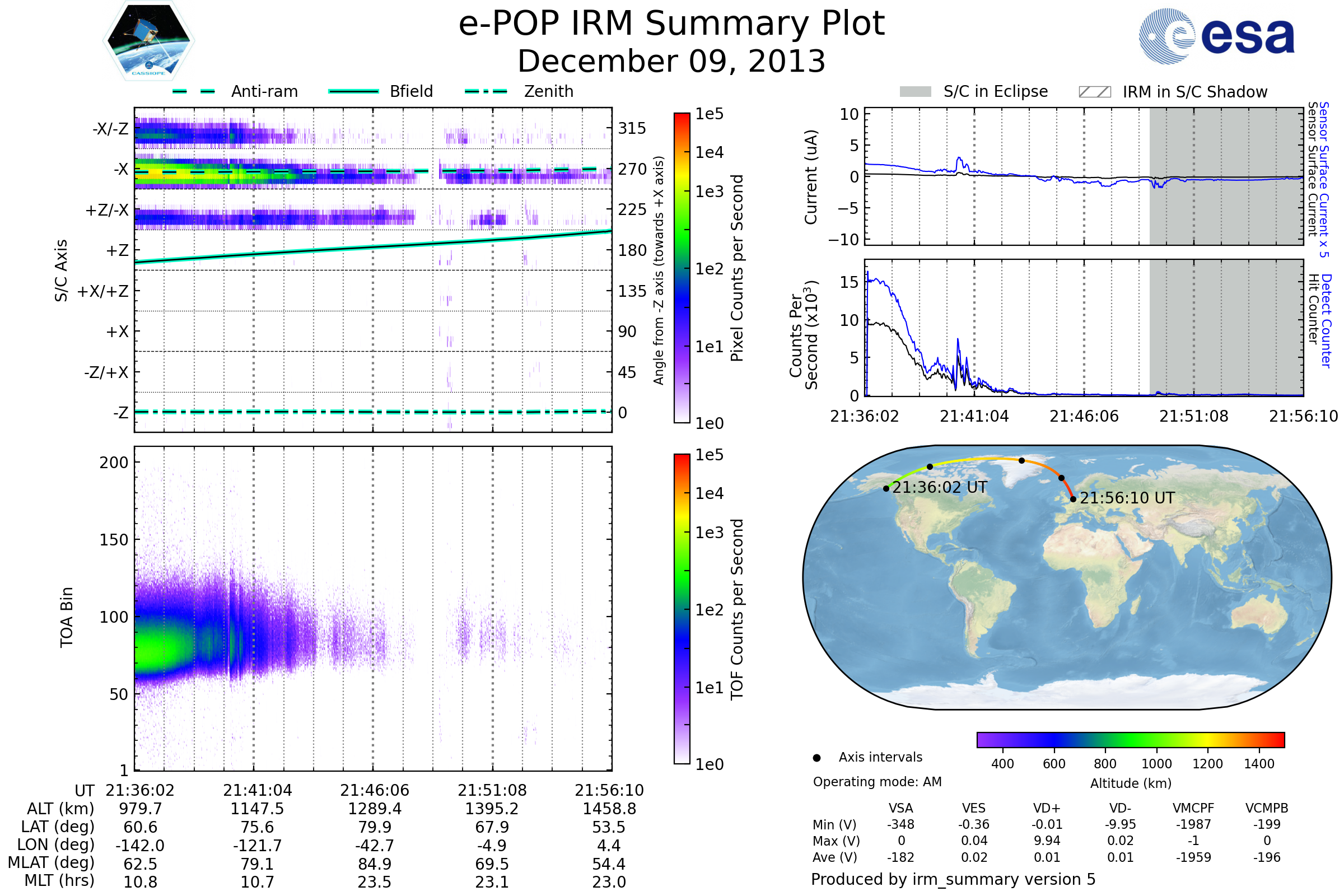Click the S/C in Eclipse gray legend patch
Image resolution: width=1344 pixels, height=896 pixels.
(915, 92)
